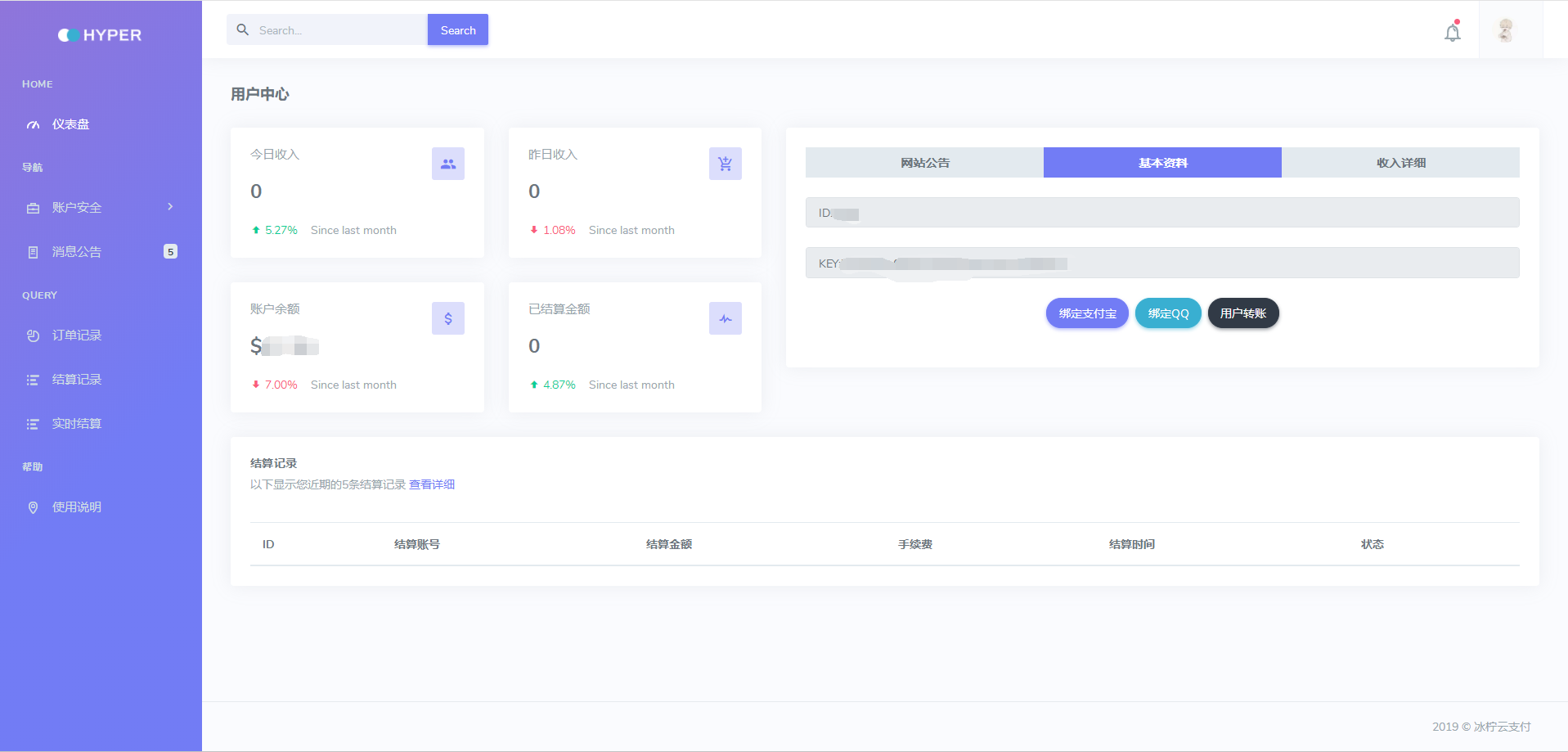
Task: Open 实时结算 from the sidebar
Action: [x=77, y=424]
